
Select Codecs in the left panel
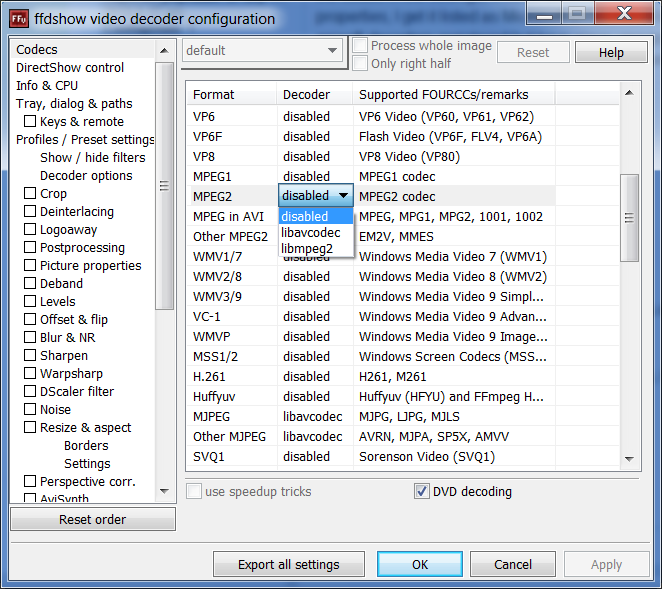[37, 50]
